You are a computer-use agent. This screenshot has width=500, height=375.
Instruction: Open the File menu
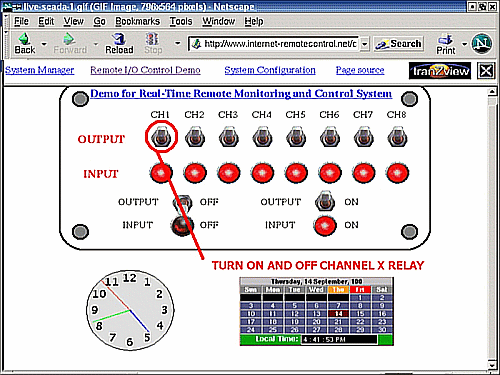coord(21,21)
